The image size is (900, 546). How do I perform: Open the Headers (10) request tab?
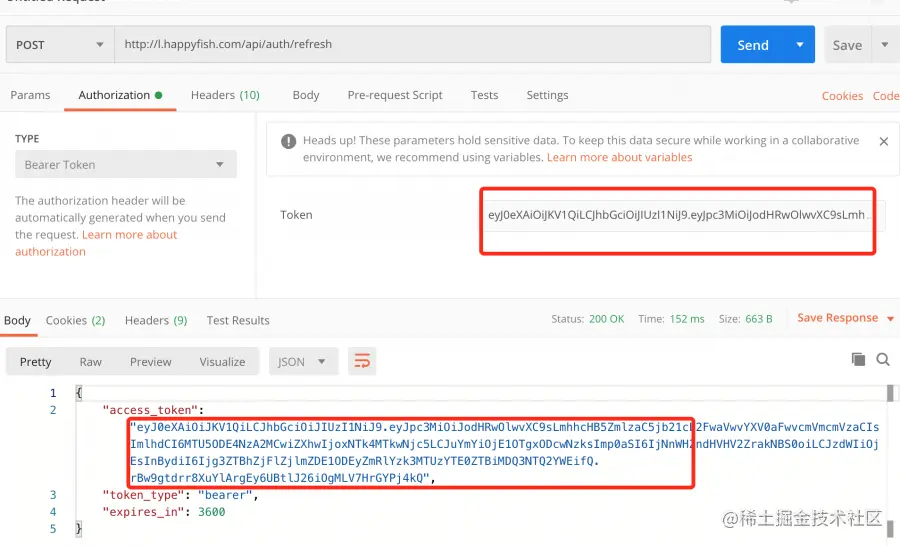(225, 95)
